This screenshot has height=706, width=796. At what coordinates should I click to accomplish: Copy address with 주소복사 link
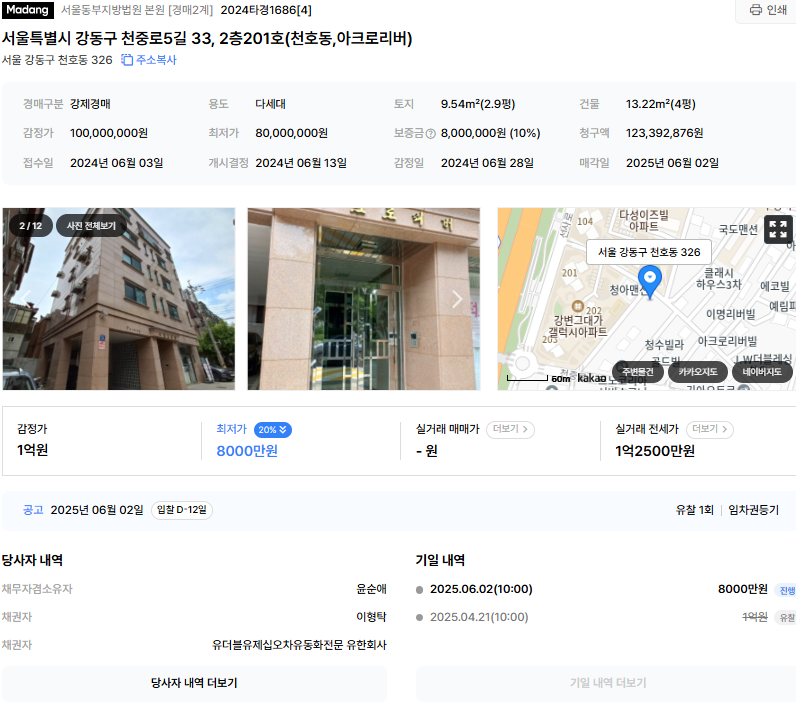[149, 60]
